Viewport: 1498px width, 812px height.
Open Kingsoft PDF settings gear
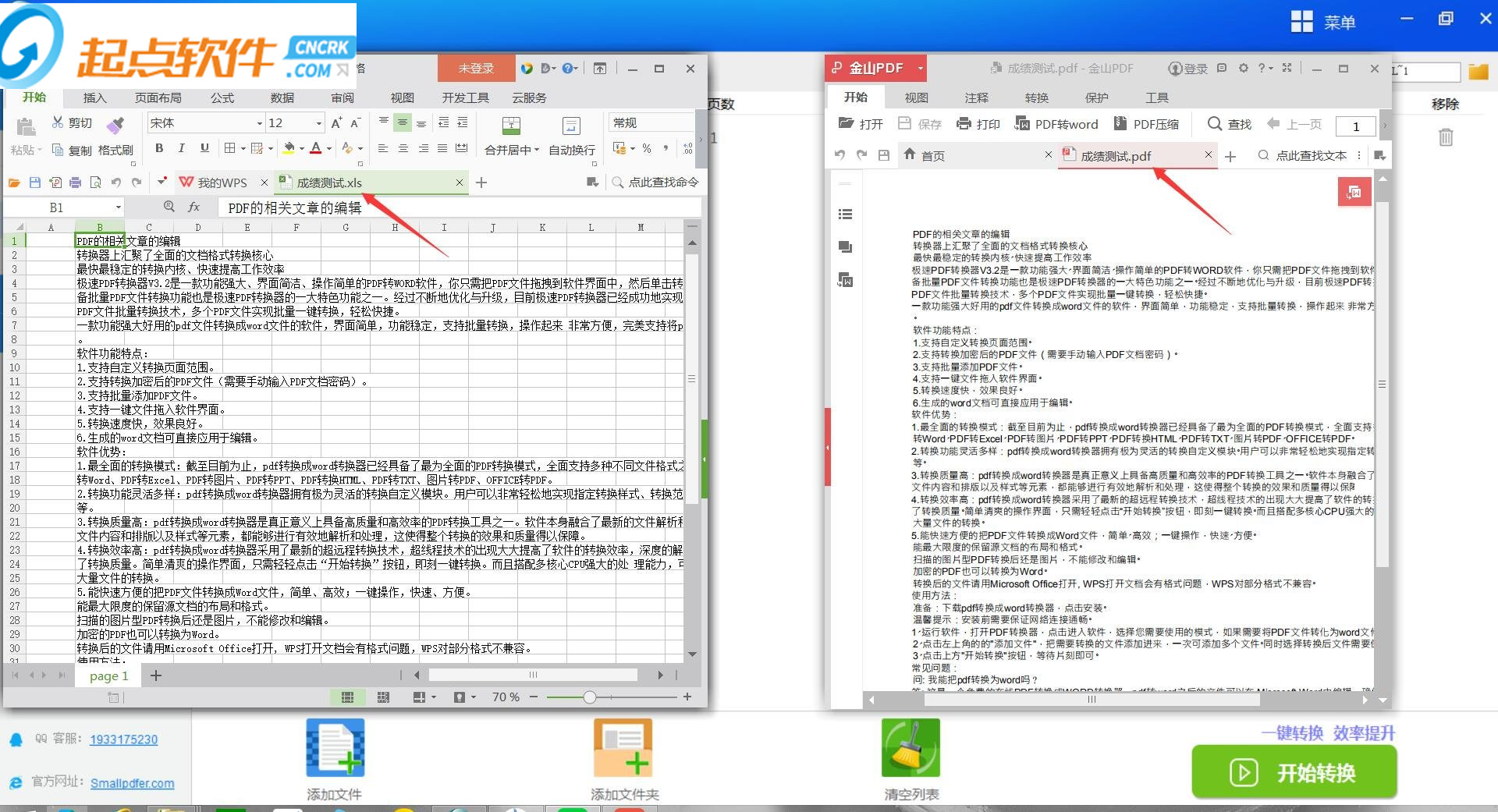pos(1244,68)
